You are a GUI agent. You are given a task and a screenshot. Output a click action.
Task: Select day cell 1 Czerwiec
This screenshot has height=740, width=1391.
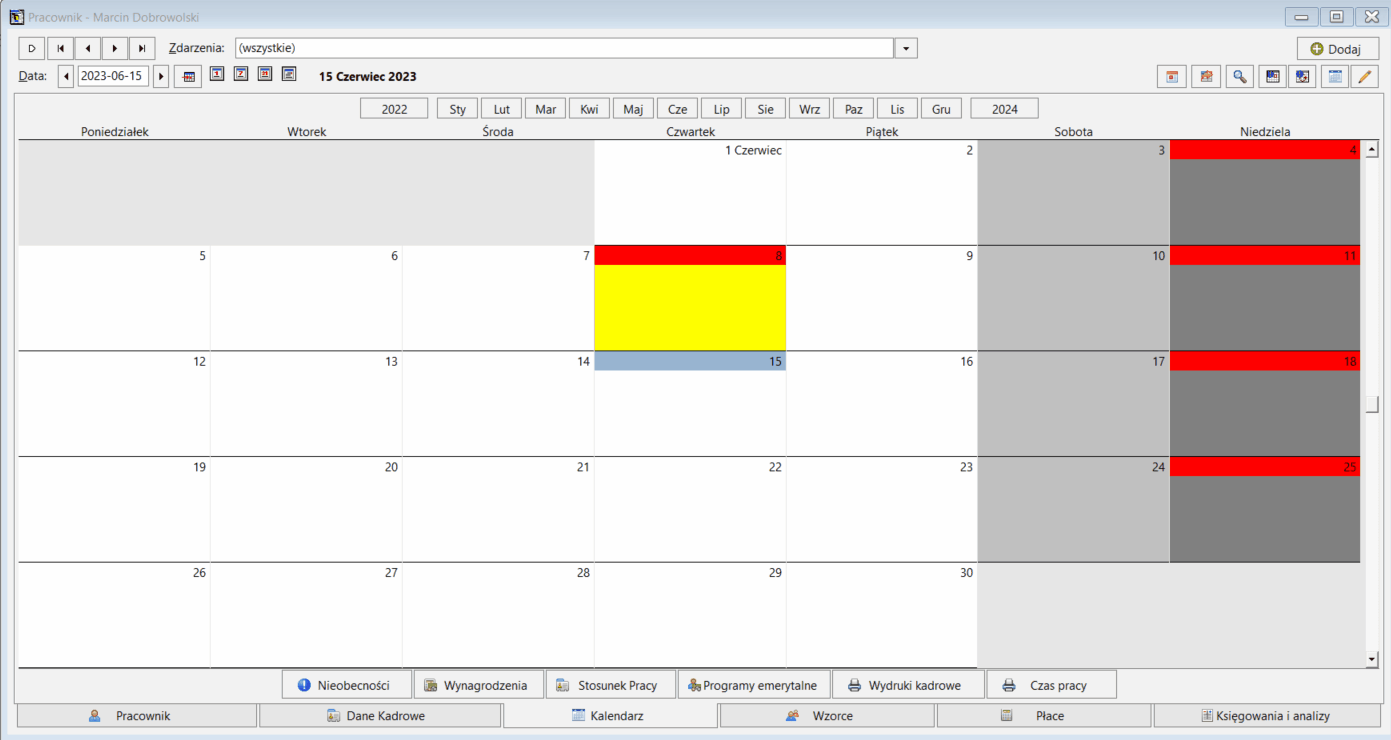(x=690, y=192)
